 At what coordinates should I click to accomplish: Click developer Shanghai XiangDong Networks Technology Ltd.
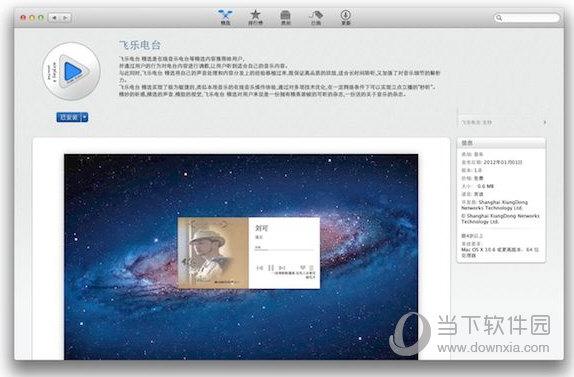495,205
